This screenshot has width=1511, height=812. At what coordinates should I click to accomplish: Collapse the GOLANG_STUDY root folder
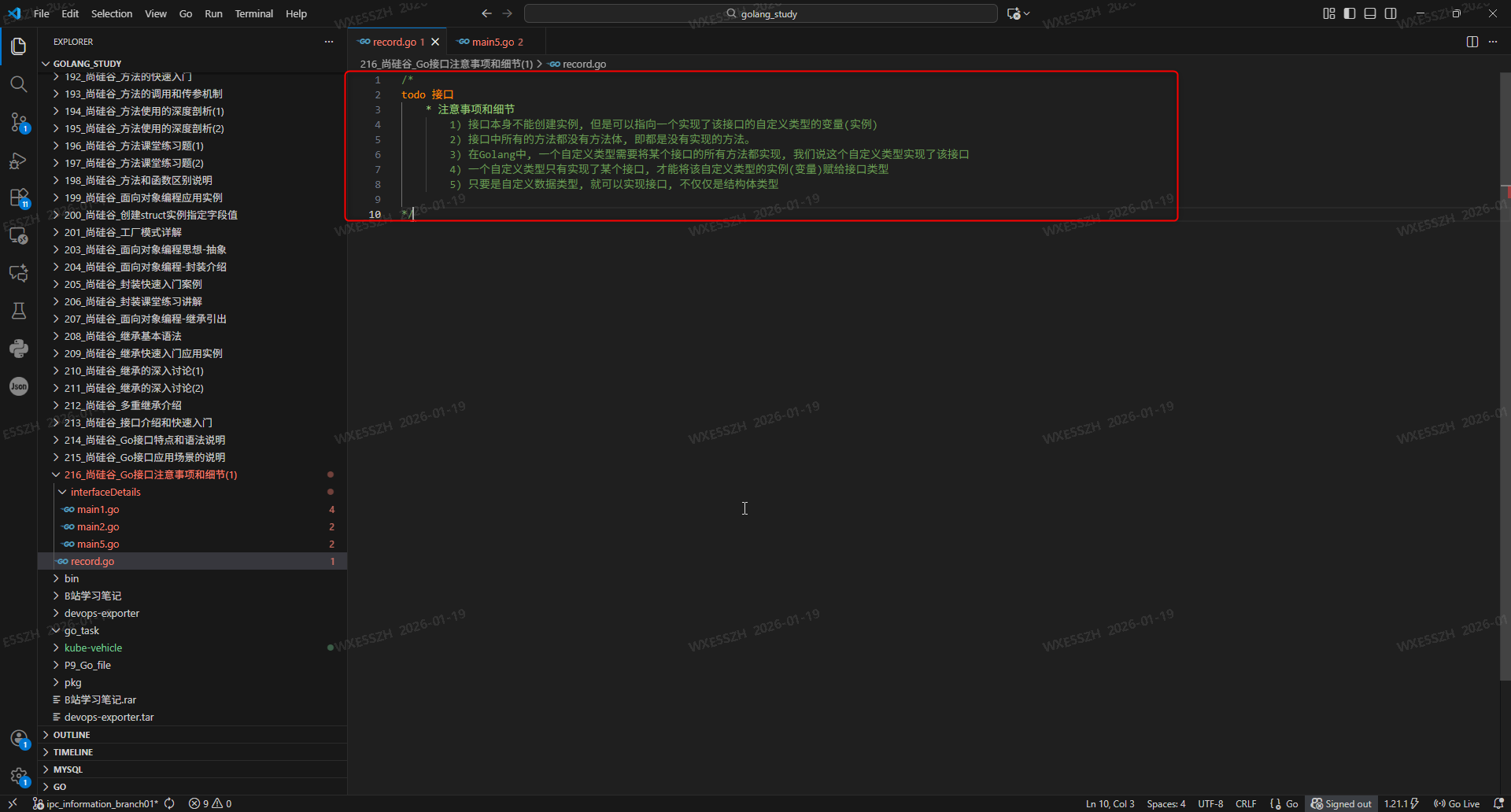(x=87, y=64)
